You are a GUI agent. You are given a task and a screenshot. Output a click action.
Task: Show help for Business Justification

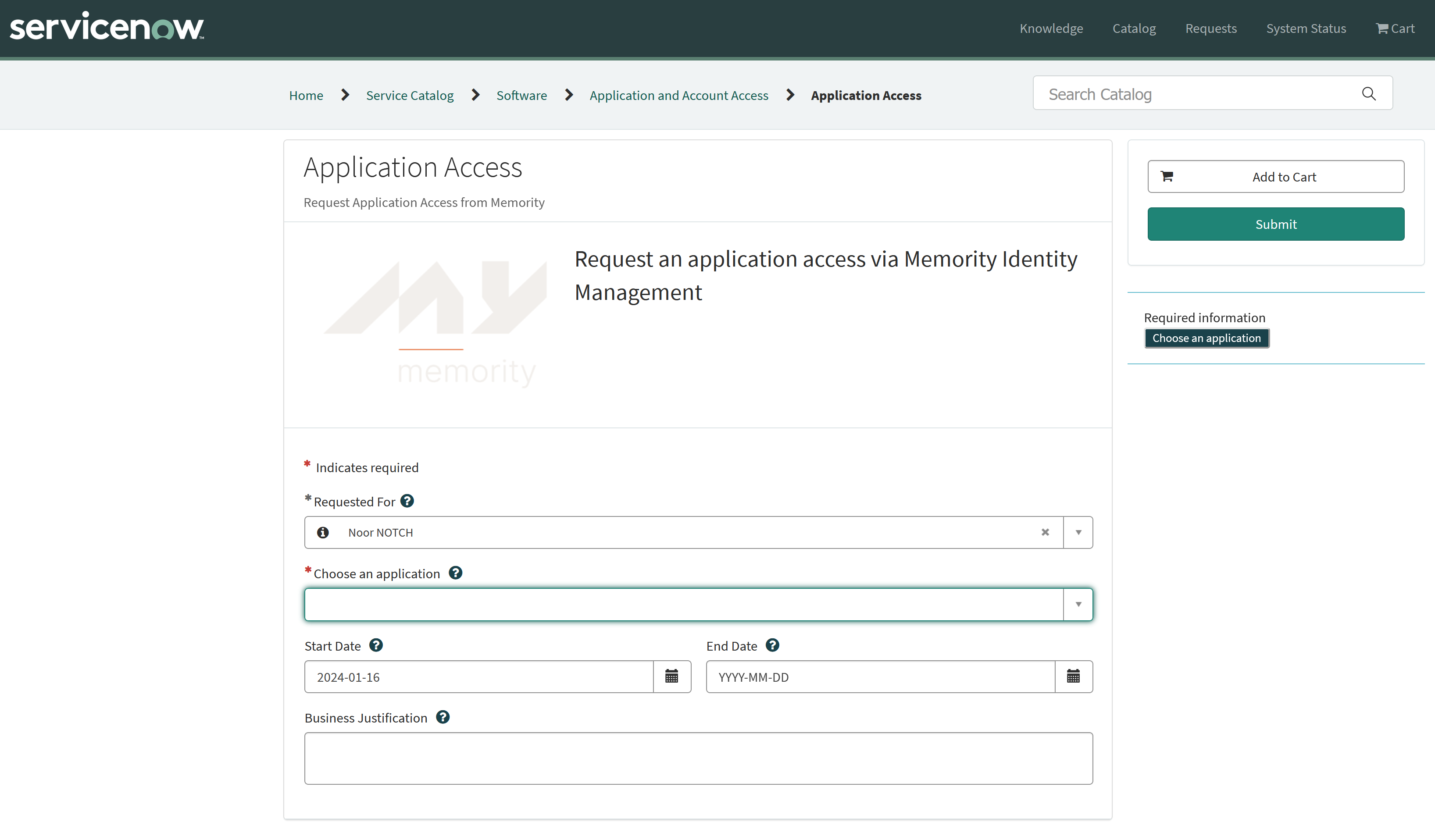[x=443, y=717]
